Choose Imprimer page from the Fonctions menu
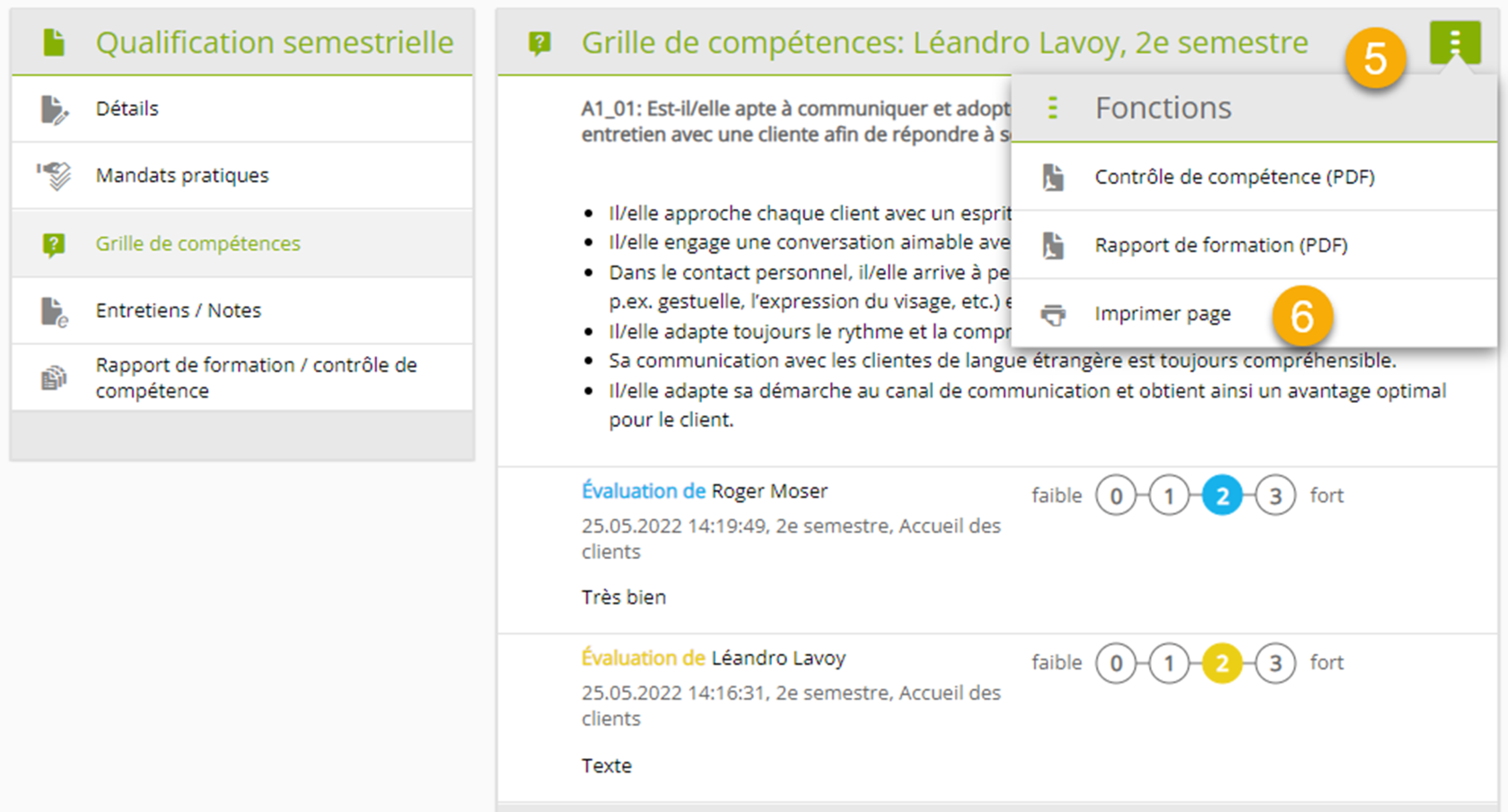Screen dimensions: 1508x812 click(1162, 314)
